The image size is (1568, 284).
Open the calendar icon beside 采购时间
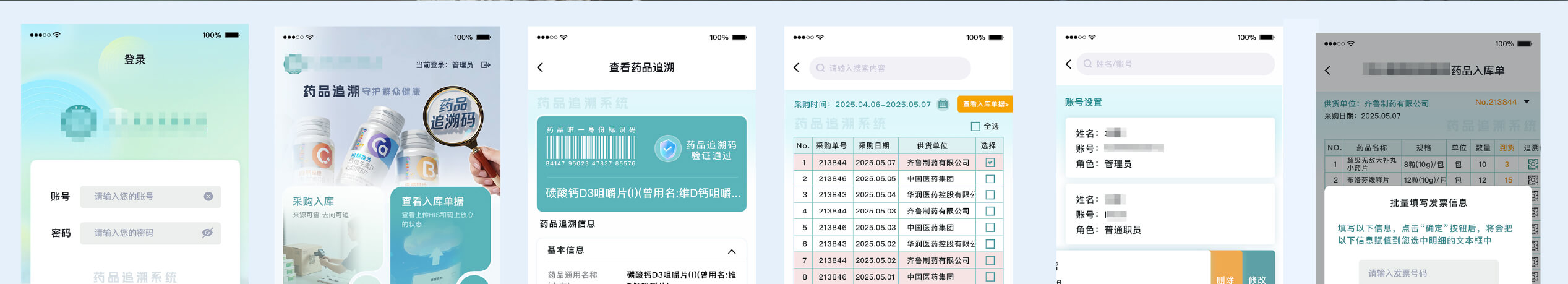(943, 104)
